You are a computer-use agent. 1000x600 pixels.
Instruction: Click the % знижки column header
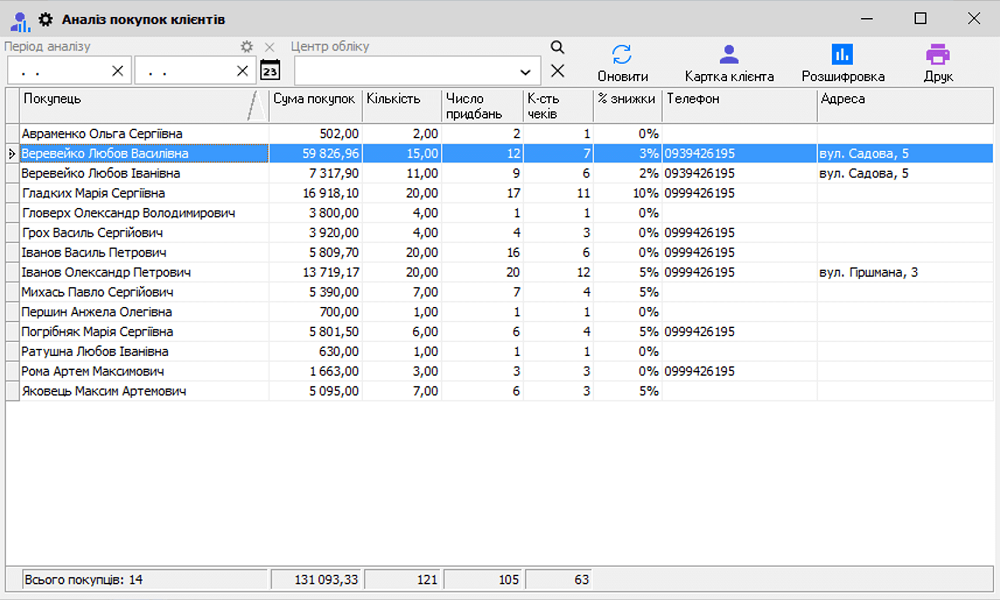[x=626, y=99]
